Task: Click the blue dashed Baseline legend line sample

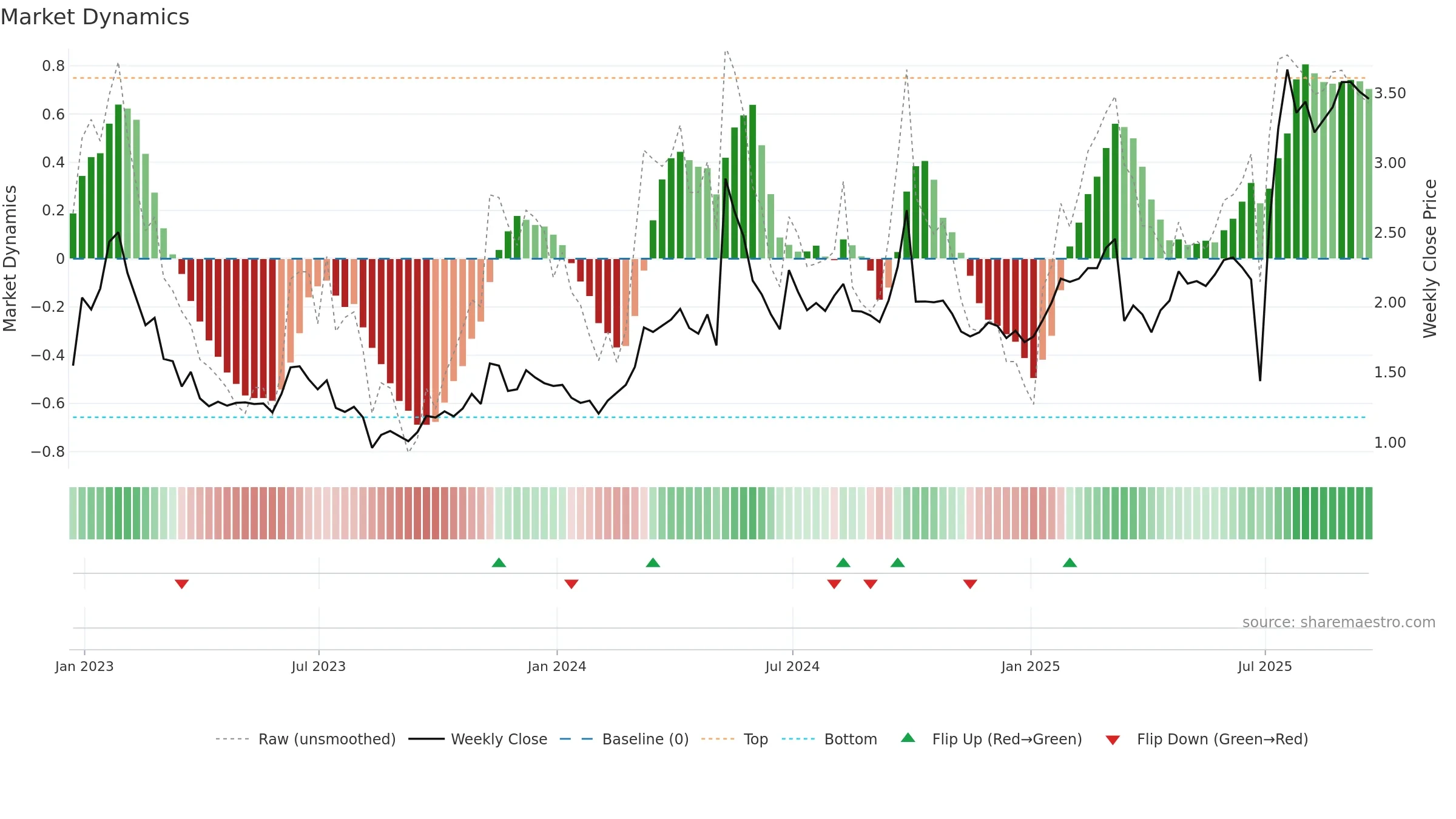Action: pos(576,739)
